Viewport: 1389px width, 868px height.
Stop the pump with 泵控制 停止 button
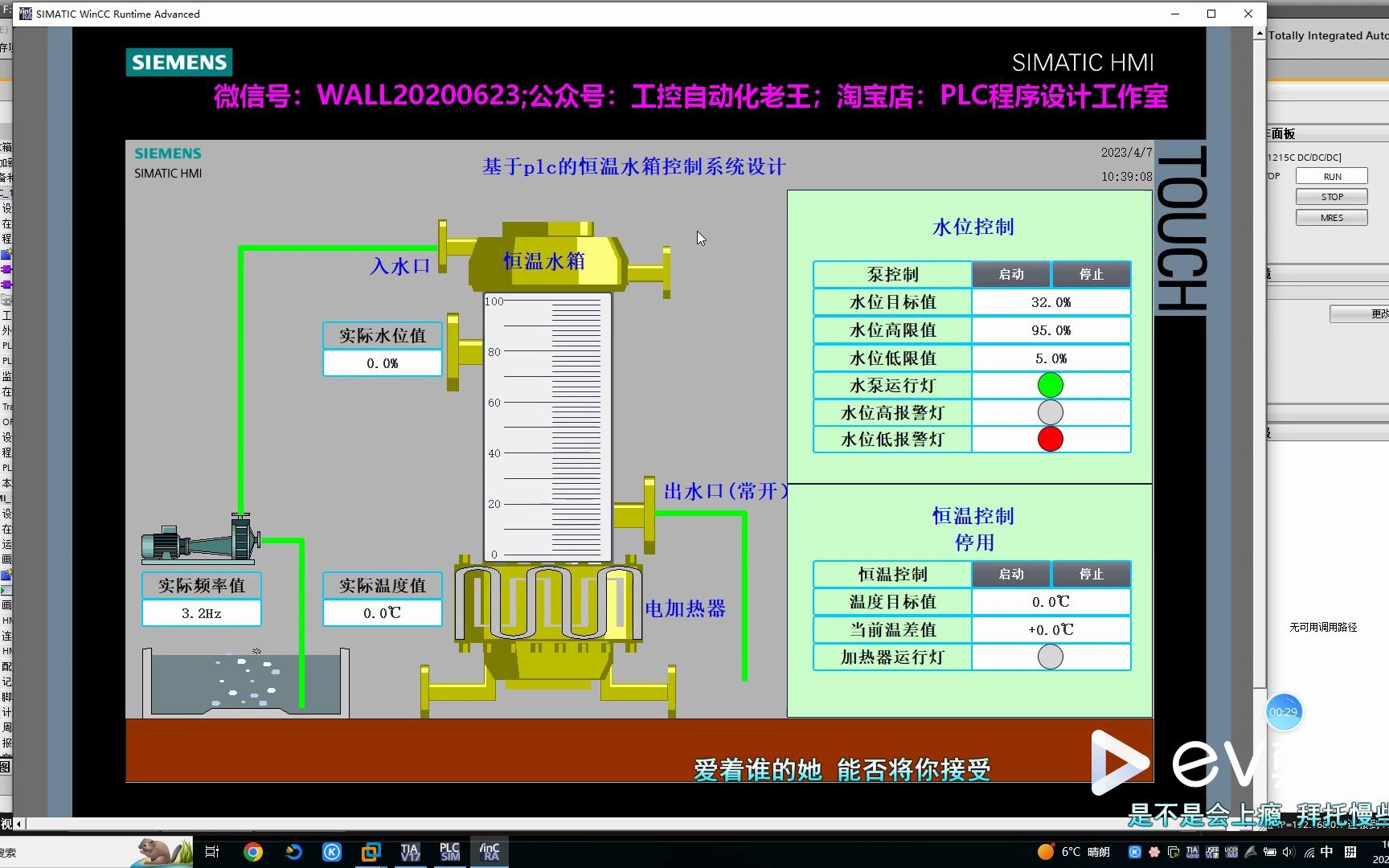point(1091,274)
